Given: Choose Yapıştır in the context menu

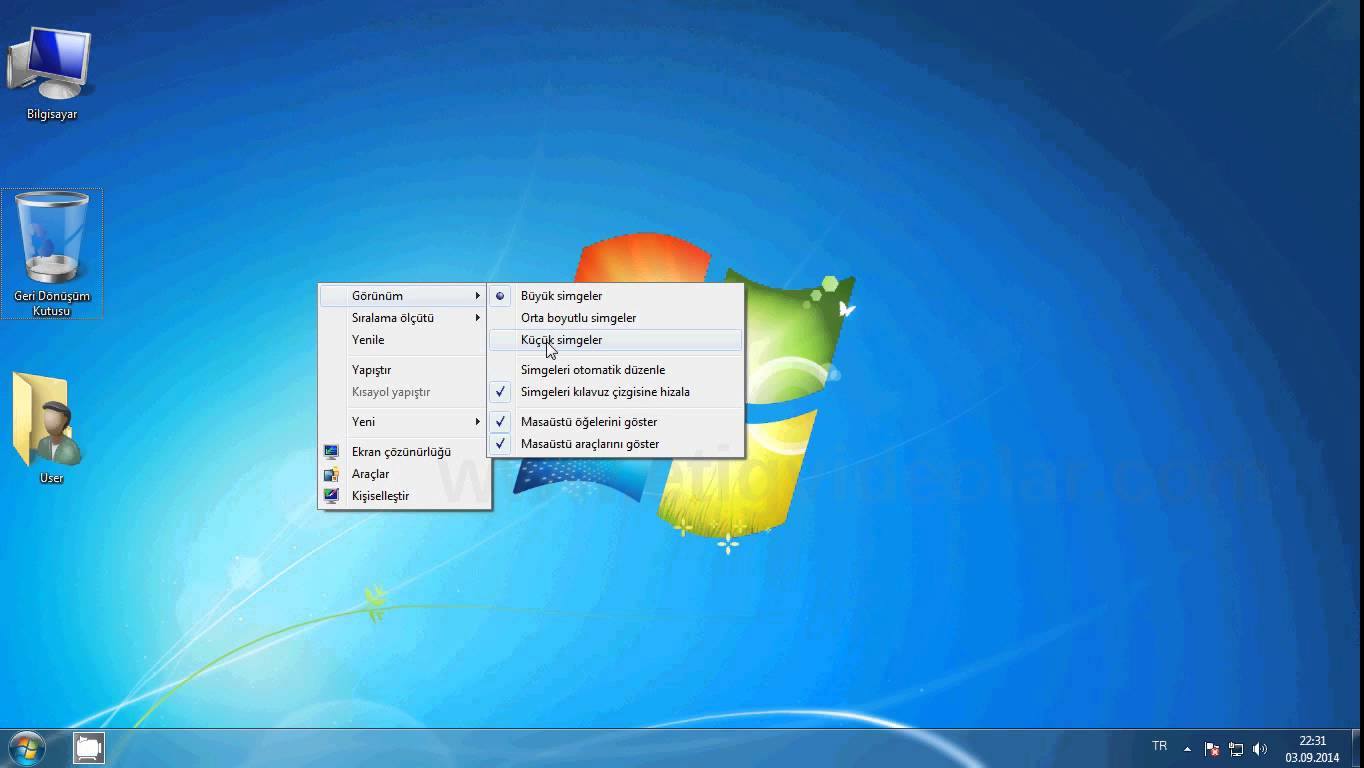Looking at the screenshot, I should pos(404,370).
